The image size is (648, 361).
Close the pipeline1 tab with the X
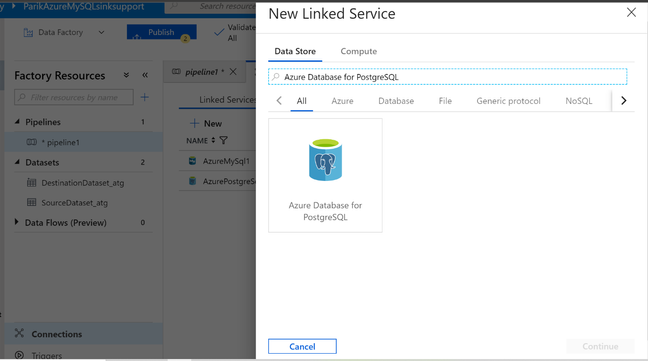(x=233, y=71)
